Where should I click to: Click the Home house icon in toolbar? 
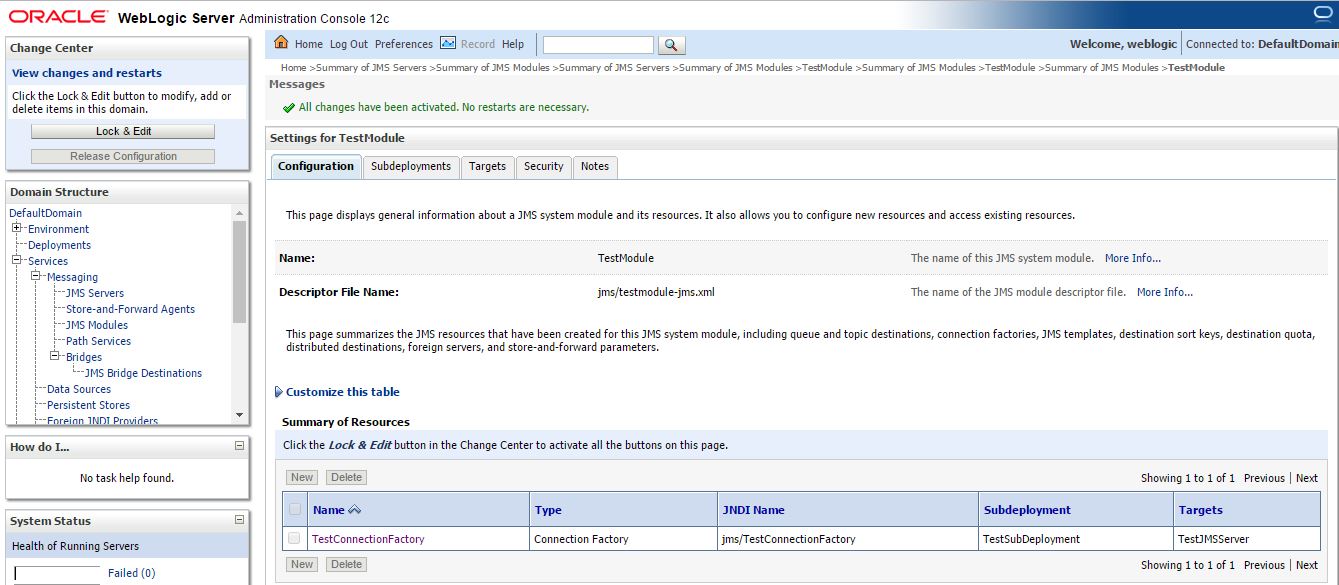coord(281,43)
